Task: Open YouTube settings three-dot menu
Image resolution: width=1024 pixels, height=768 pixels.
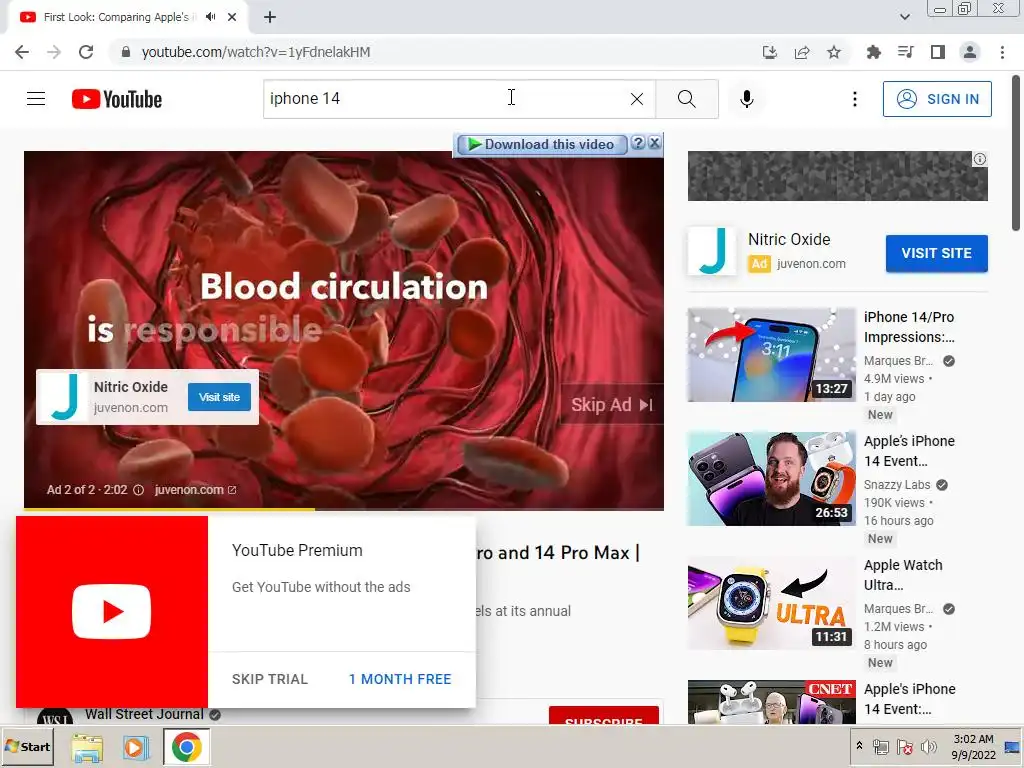Action: tap(854, 99)
